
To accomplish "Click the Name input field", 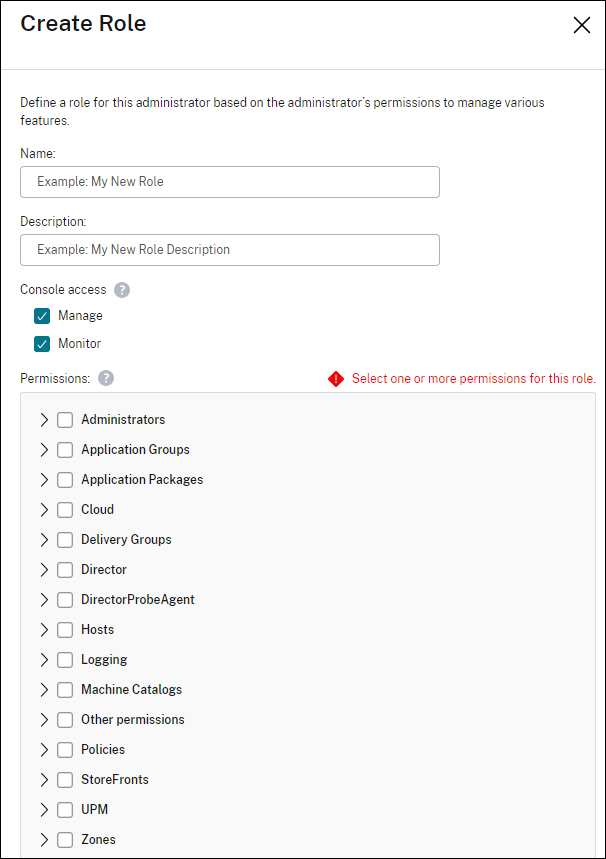I will (x=229, y=182).
